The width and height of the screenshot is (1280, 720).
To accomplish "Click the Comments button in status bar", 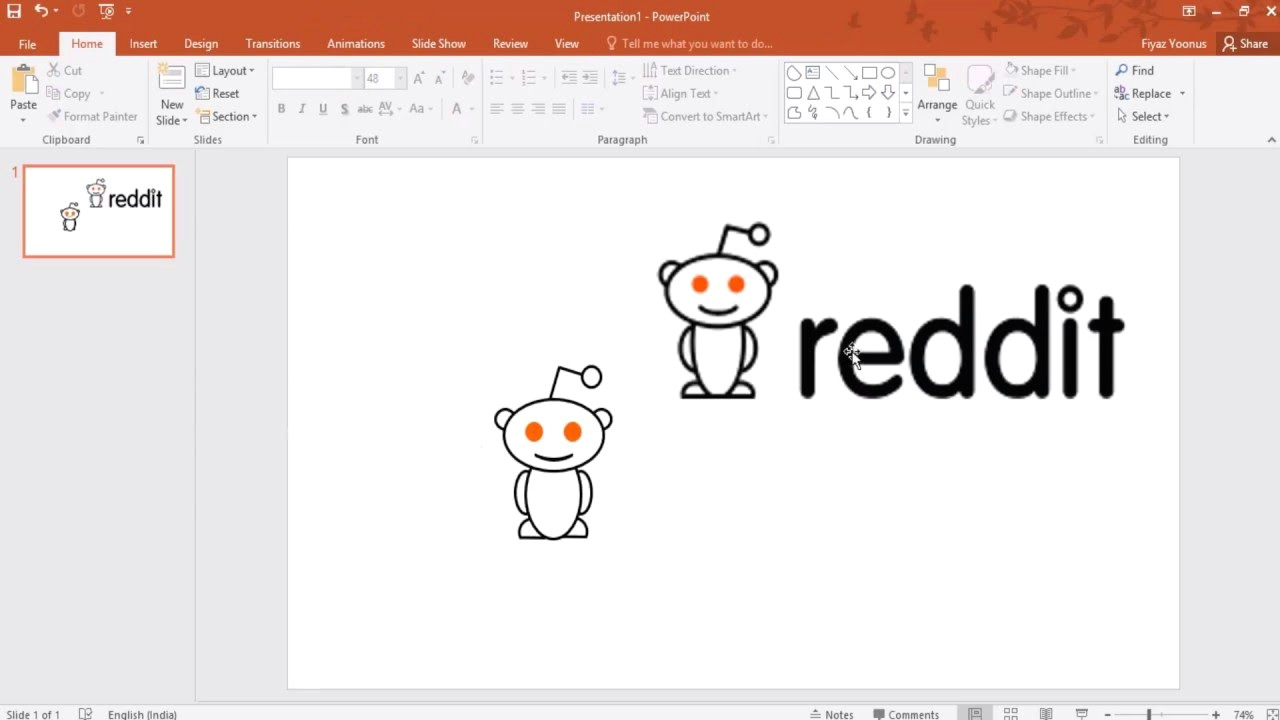I will click(x=906, y=714).
